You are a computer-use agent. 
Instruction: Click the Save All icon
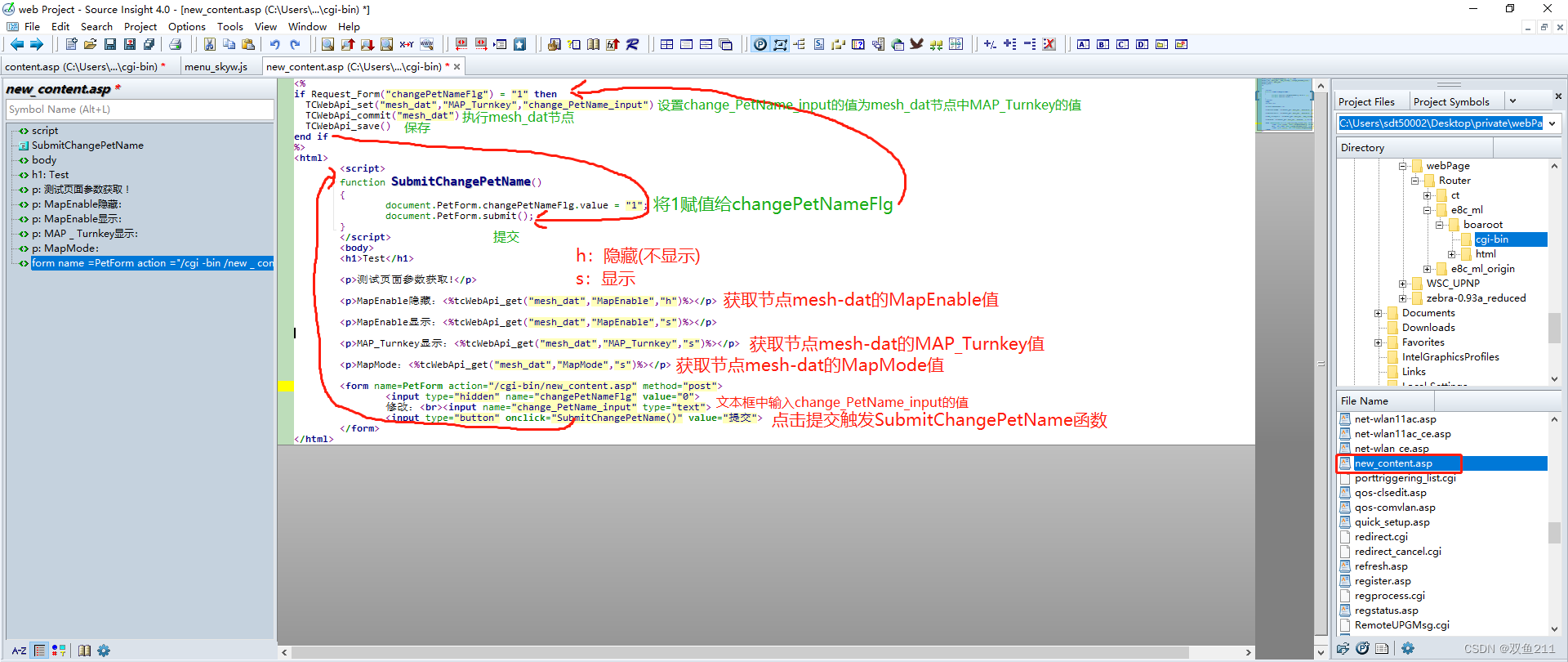point(149,44)
